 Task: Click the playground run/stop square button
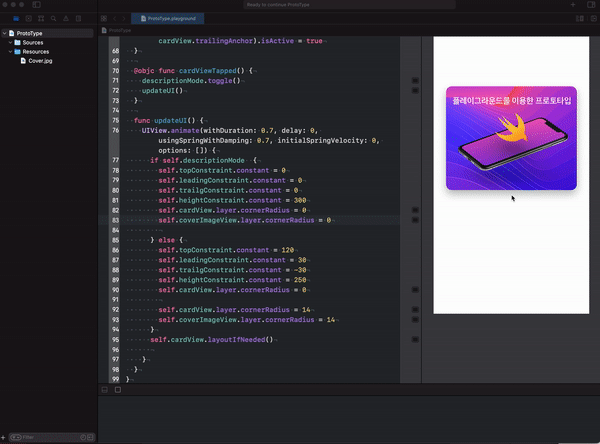pos(118,390)
